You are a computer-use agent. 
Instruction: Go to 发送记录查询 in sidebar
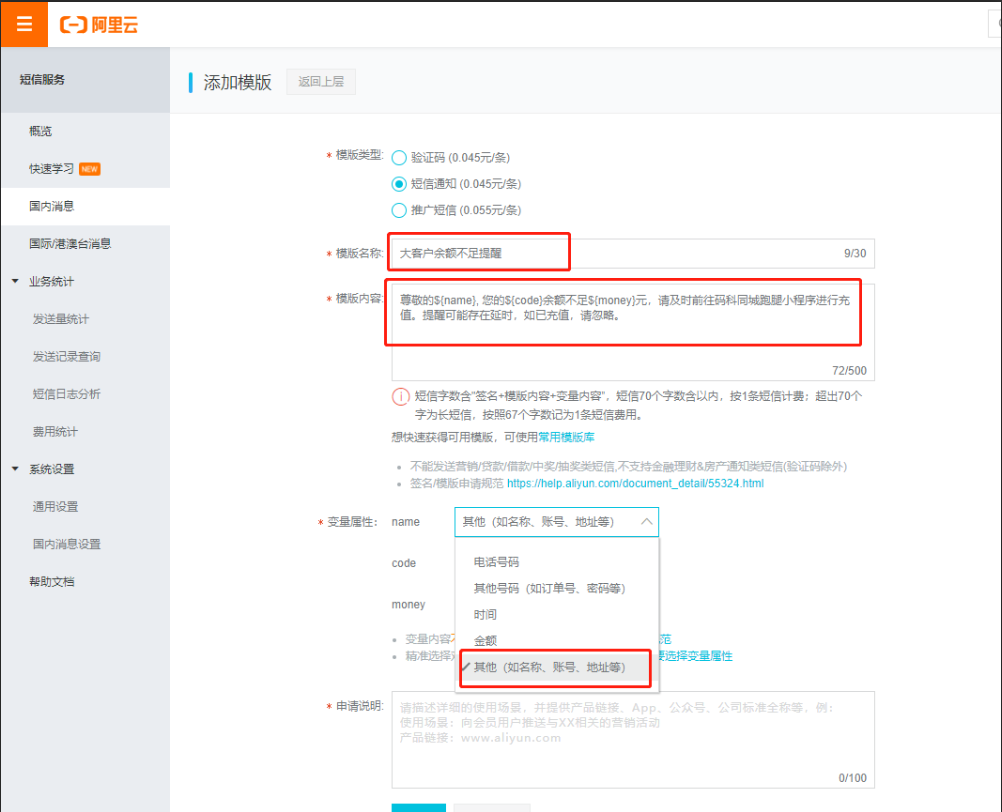[66, 356]
